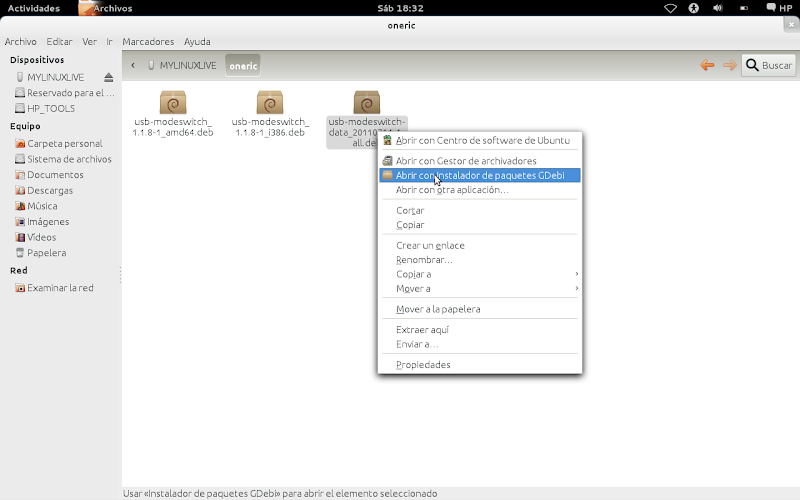Go back with the orange left arrow
The image size is (800, 500).
707,65
